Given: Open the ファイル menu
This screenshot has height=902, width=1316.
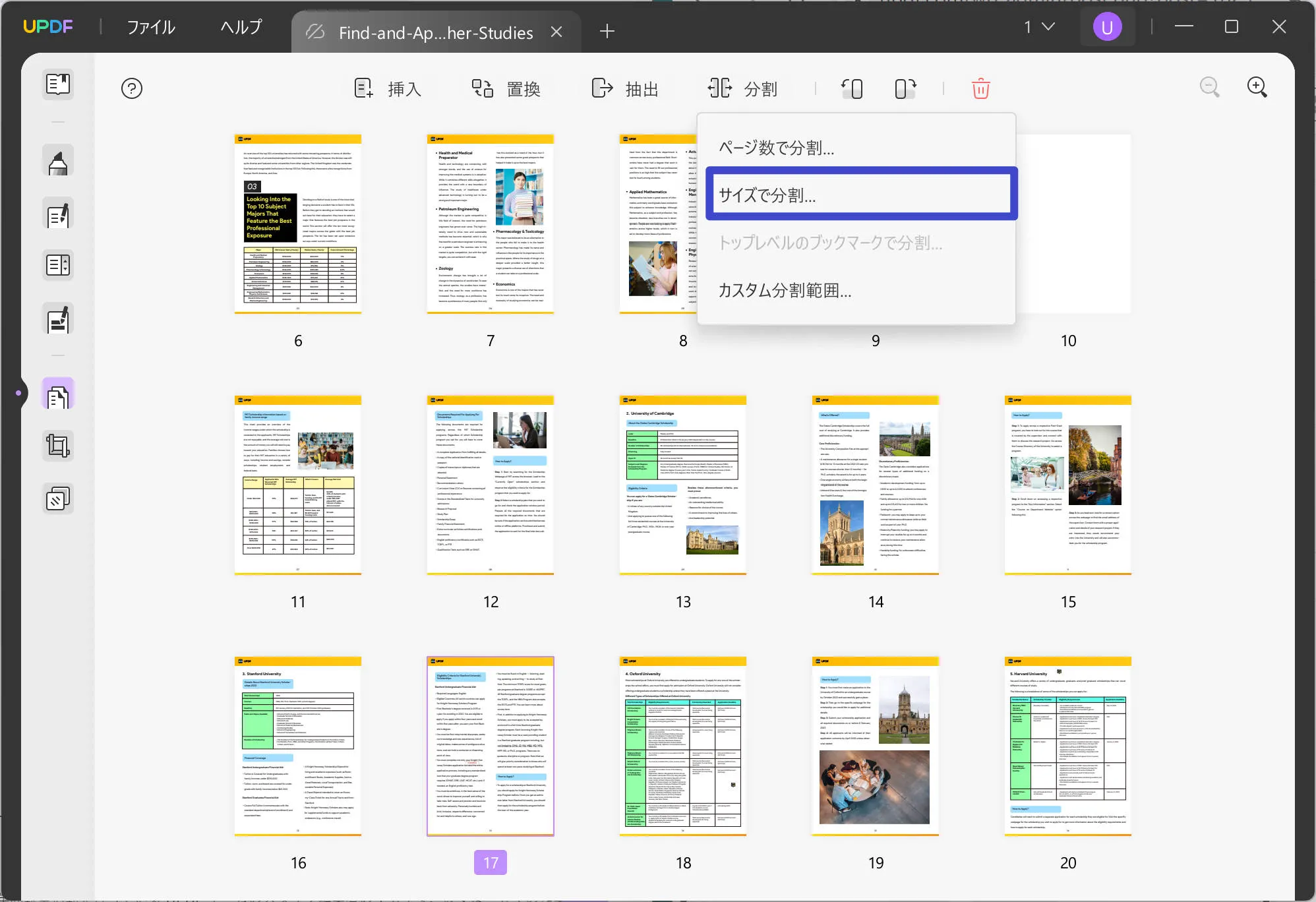Looking at the screenshot, I should (x=151, y=27).
